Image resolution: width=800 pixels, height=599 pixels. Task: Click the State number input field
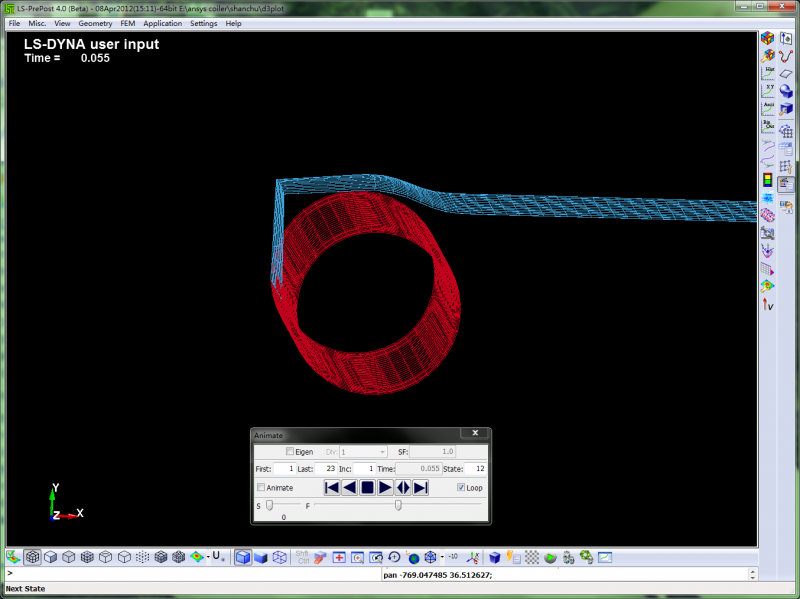point(477,468)
